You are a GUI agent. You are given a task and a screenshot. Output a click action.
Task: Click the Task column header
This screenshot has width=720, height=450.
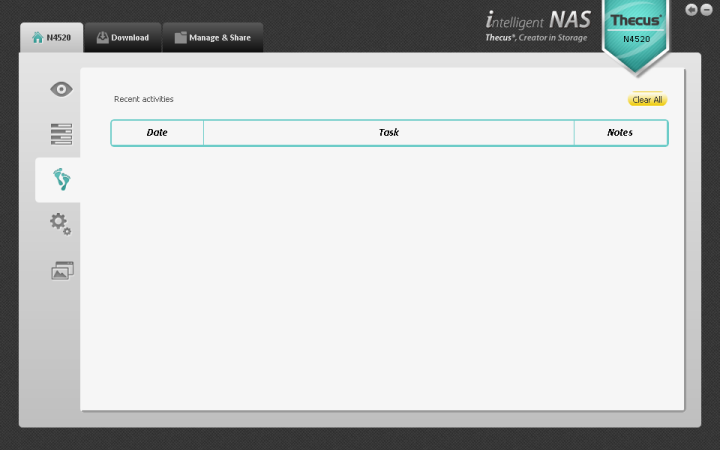[388, 133]
